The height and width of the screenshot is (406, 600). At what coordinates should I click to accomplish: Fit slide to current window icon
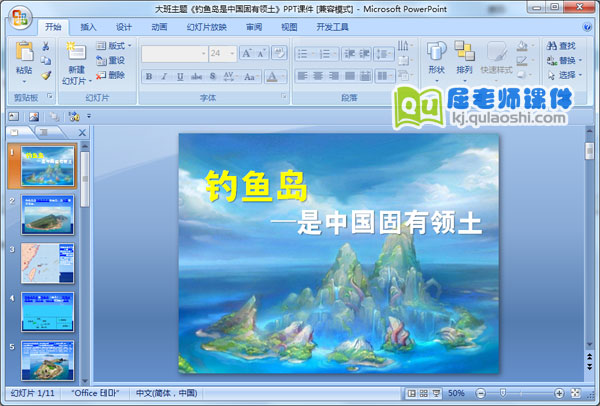[575, 393]
